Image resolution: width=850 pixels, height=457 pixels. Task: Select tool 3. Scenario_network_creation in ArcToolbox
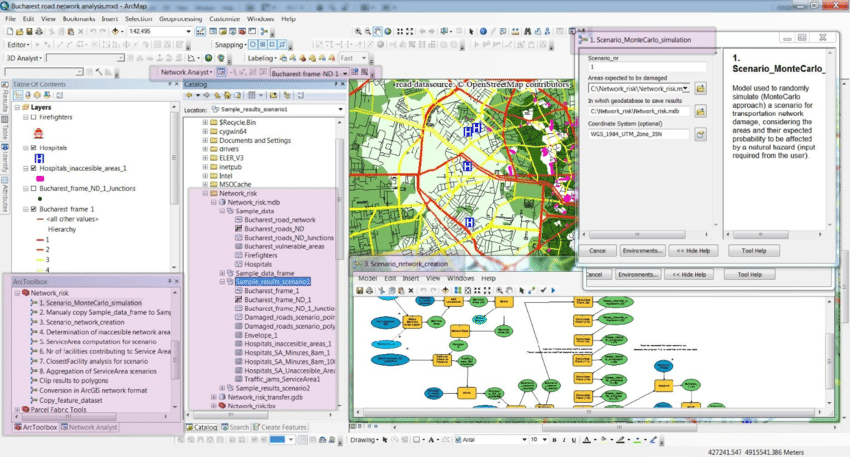click(x=81, y=322)
